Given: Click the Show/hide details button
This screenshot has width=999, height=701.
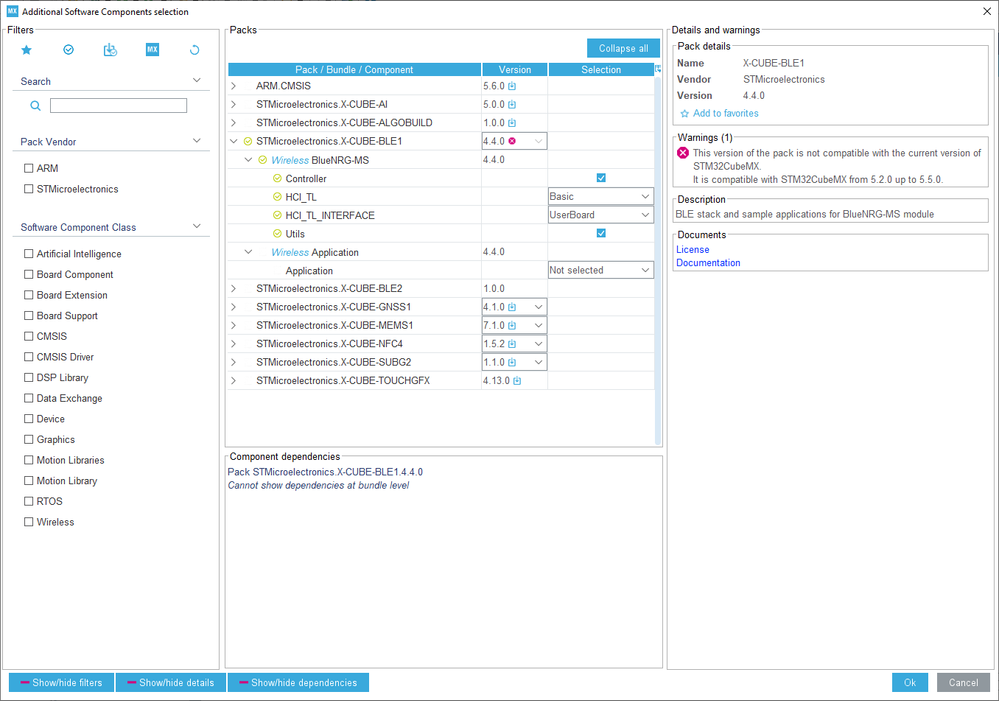Looking at the screenshot, I should click(171, 683).
